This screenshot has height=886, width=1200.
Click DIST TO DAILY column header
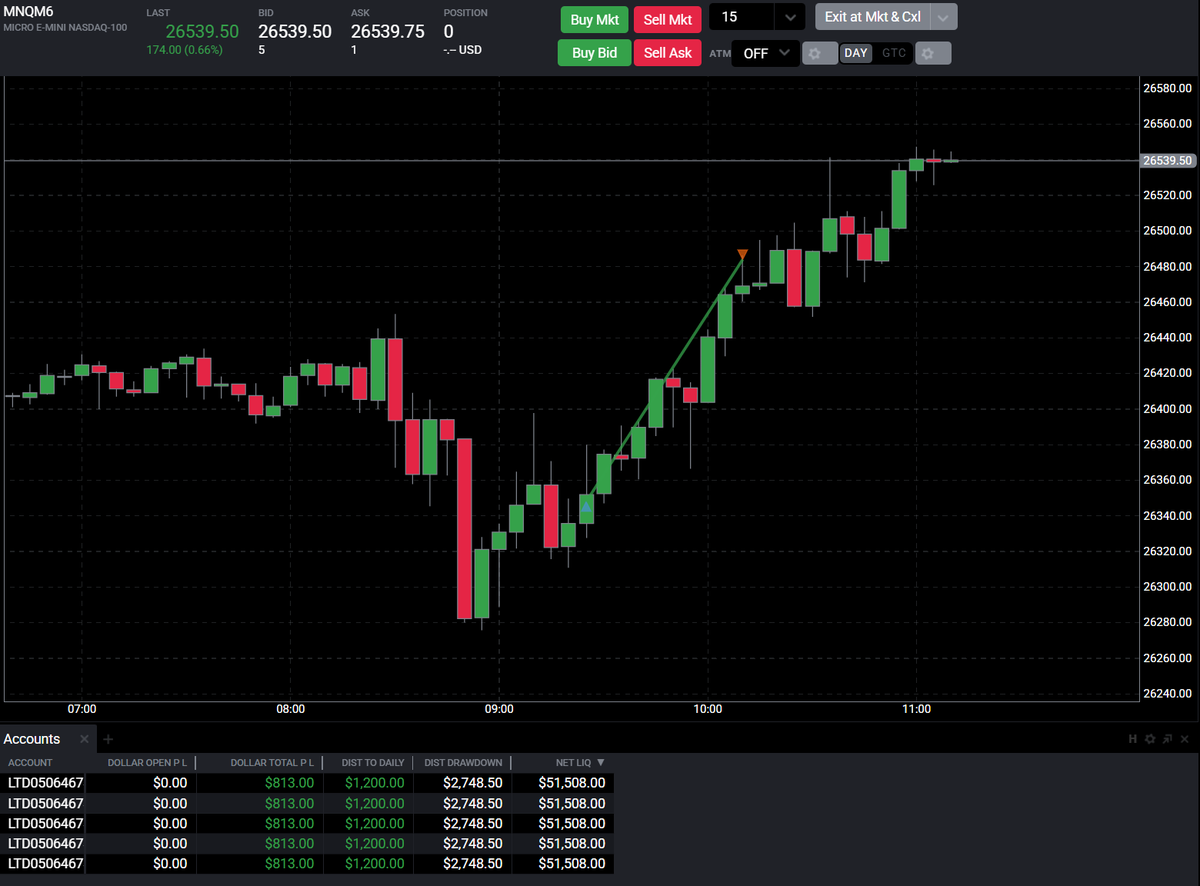click(373, 762)
